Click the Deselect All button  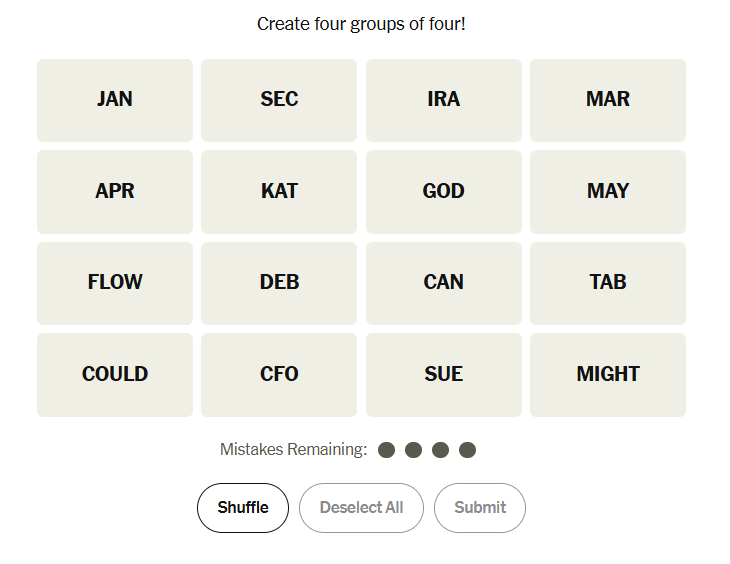pos(361,507)
